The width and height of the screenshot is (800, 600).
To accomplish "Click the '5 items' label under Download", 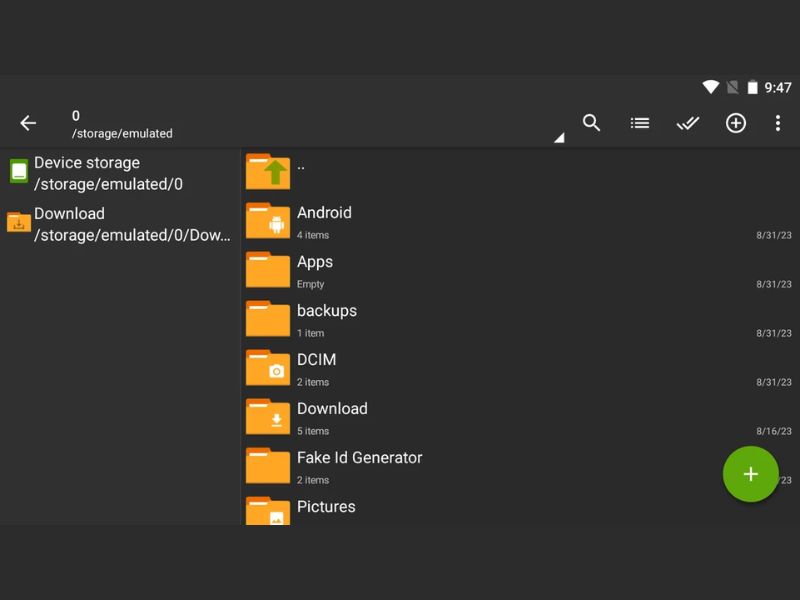I will 313,431.
